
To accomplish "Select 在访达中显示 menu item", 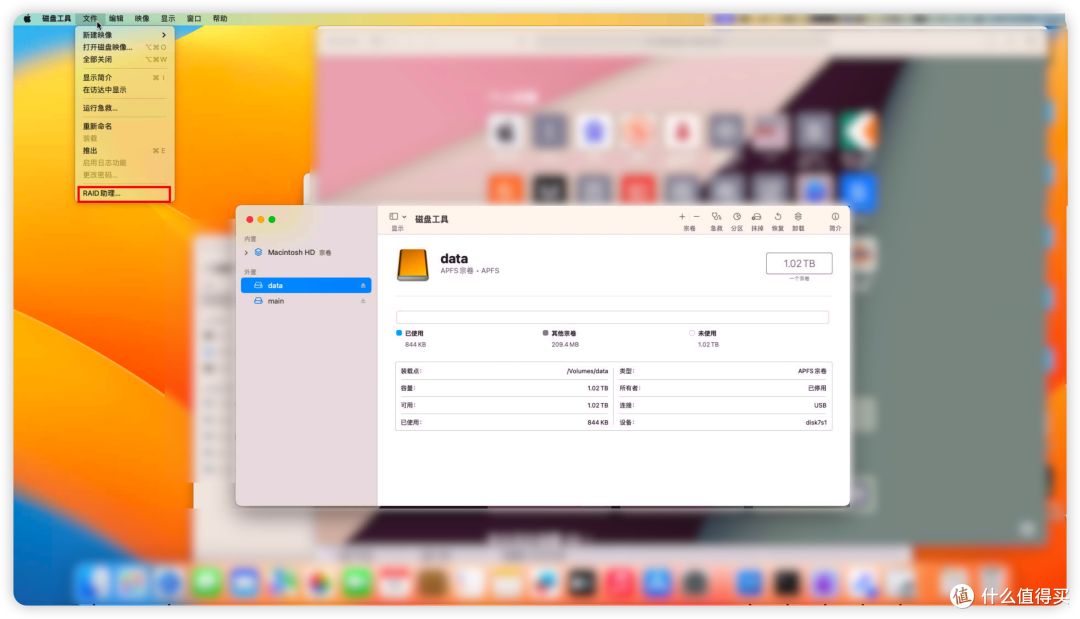I will point(124,90).
